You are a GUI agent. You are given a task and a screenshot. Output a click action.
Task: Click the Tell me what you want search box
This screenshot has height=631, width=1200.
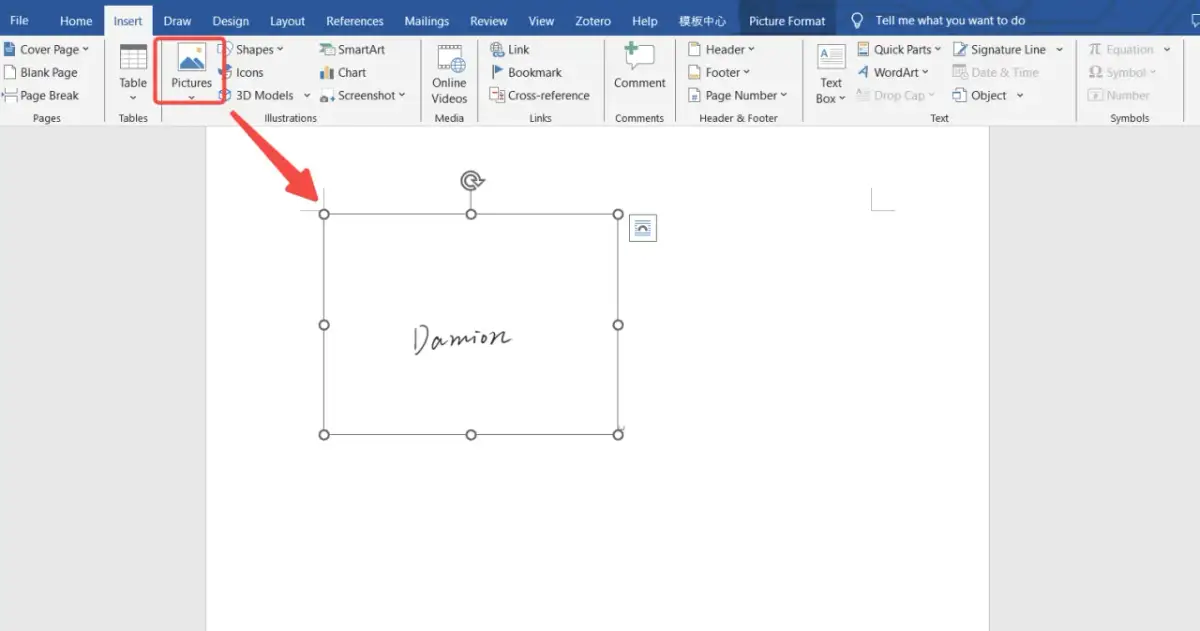[948, 20]
